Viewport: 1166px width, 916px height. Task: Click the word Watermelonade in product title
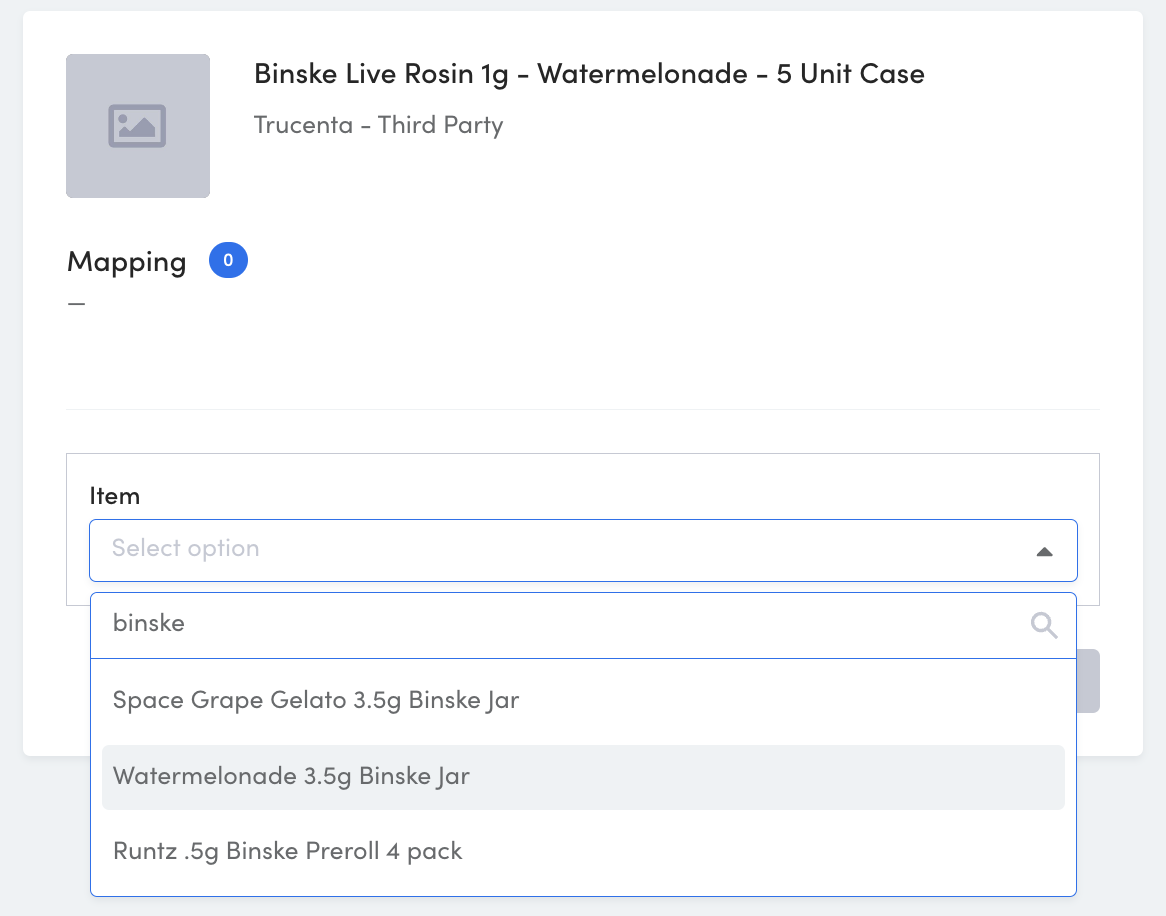coord(642,74)
